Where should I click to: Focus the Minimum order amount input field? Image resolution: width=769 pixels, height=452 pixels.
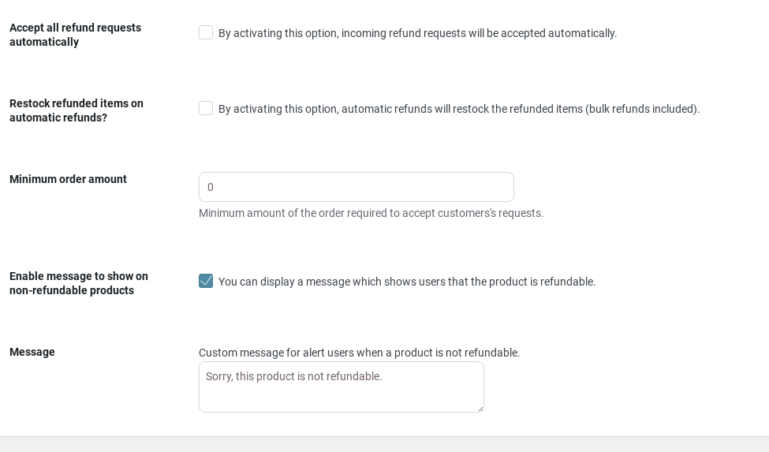click(x=356, y=187)
